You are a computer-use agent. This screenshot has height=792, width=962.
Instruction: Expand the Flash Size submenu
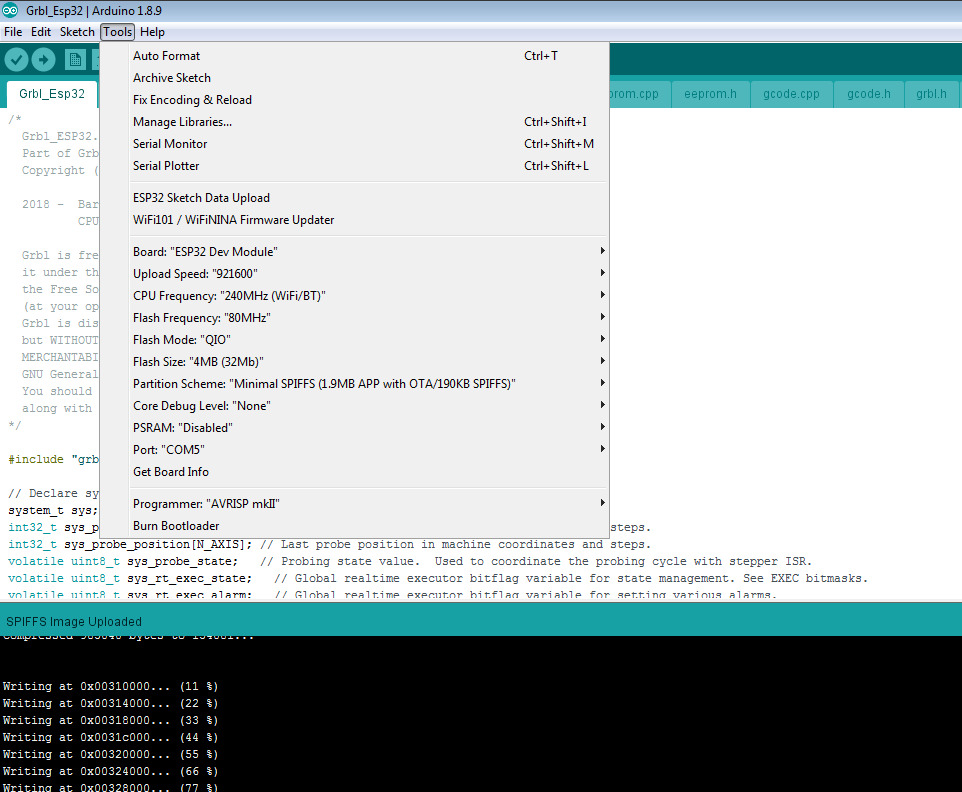pos(355,363)
